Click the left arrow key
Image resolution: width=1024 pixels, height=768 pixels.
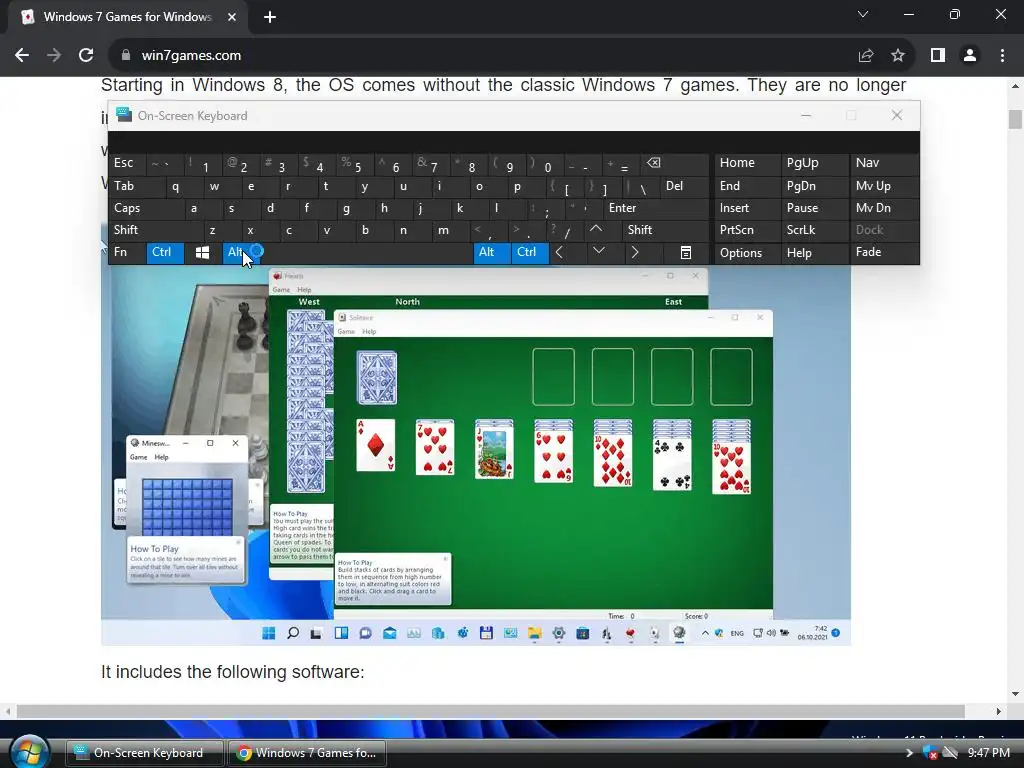click(x=559, y=252)
